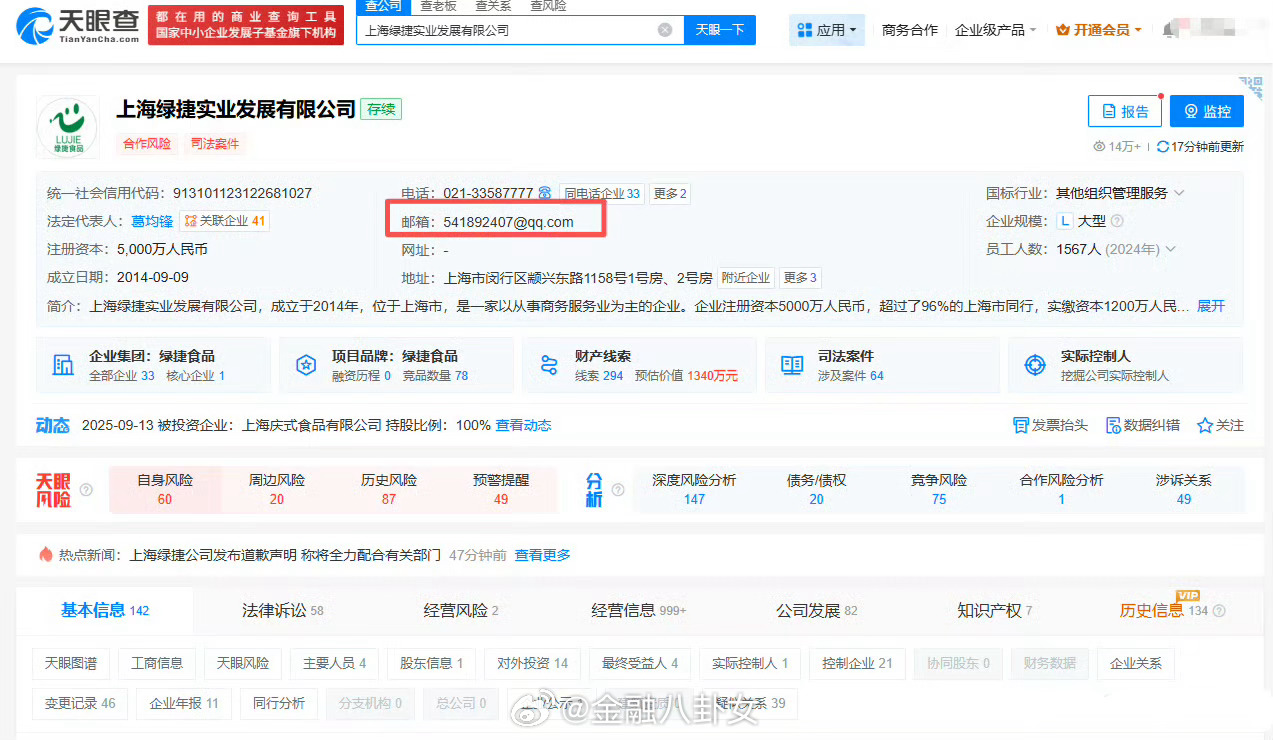Switch to the 查老板 search tab
1273x740 pixels.
(x=438, y=6)
